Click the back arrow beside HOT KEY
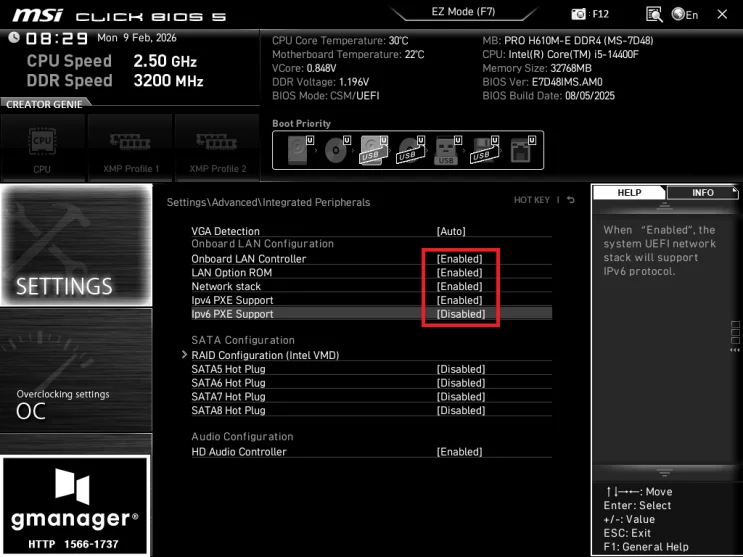 coord(571,200)
